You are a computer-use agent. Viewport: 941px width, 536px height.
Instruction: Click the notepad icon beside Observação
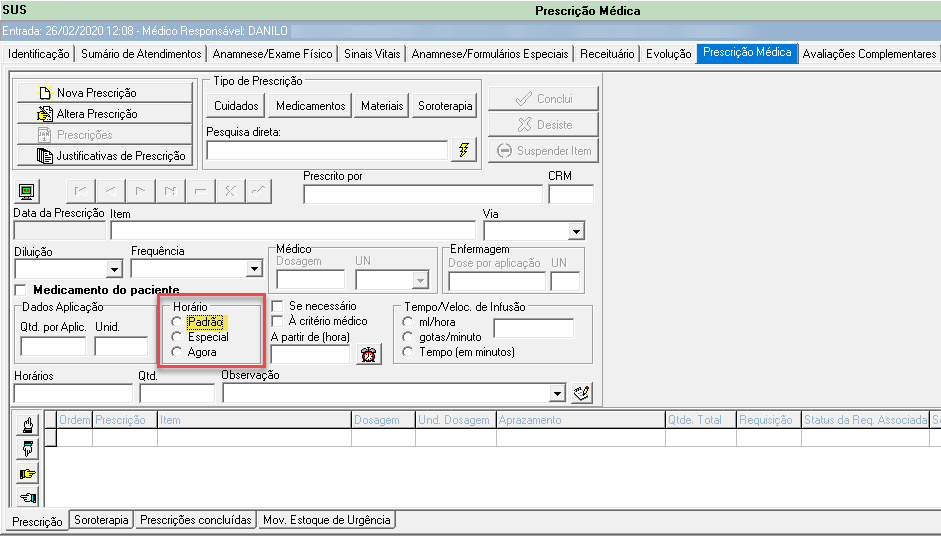click(582, 393)
